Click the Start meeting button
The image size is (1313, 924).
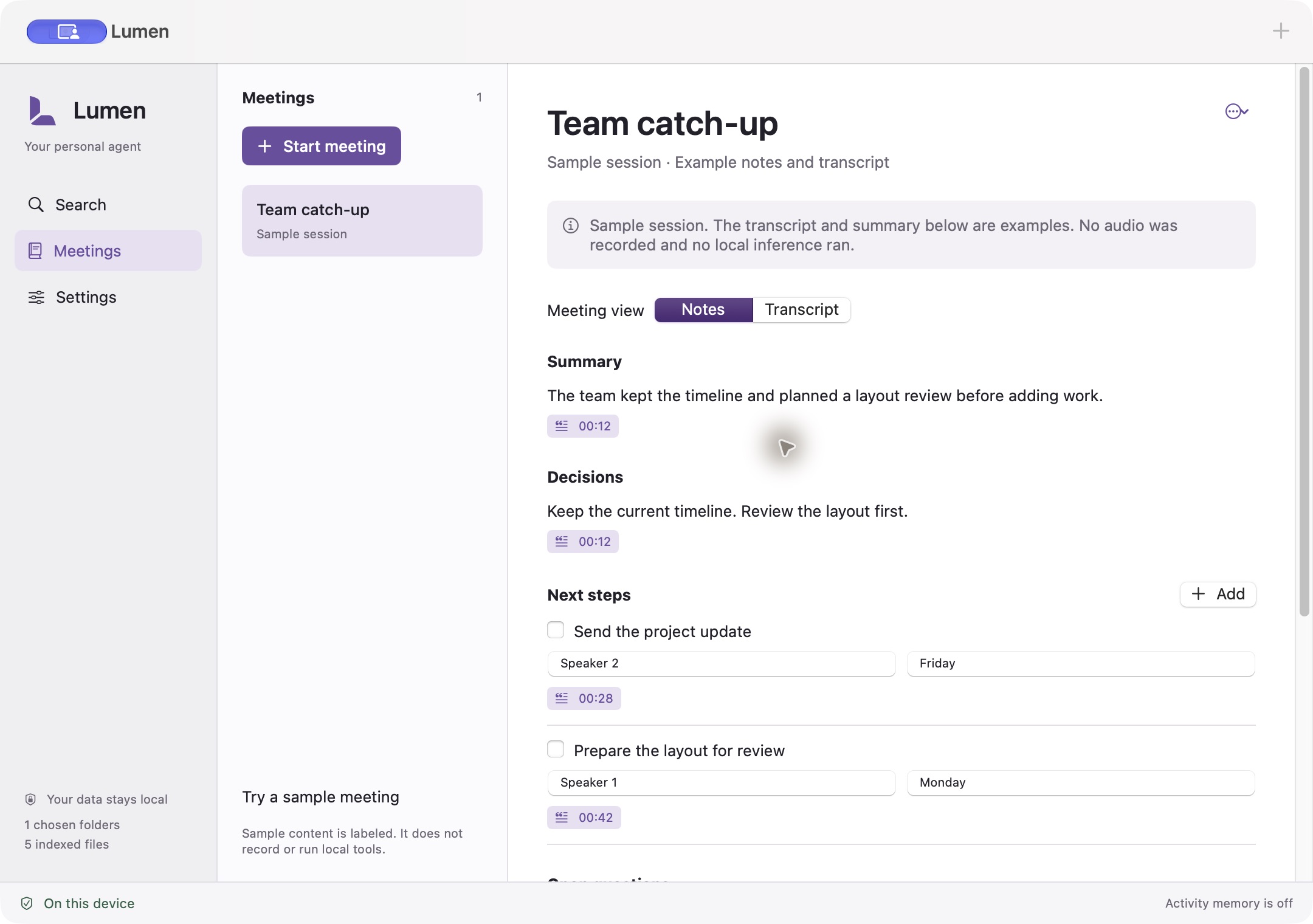(322, 146)
